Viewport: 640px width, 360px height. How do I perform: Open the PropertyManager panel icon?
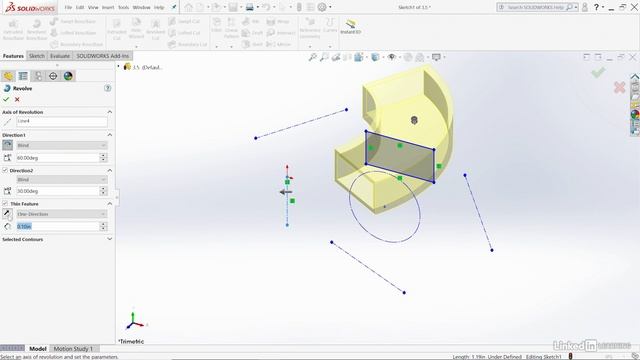point(23,76)
